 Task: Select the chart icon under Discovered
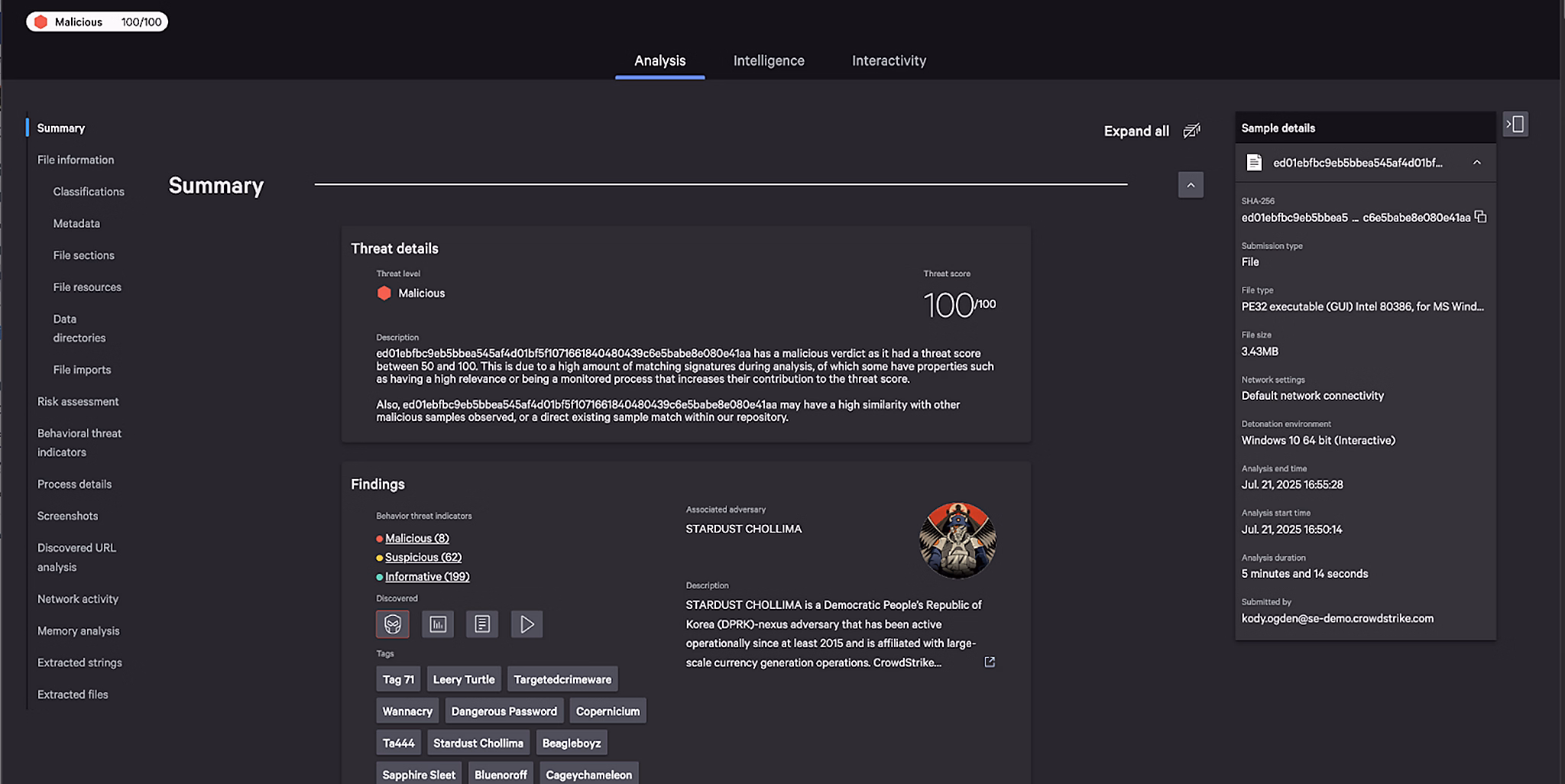click(x=438, y=624)
